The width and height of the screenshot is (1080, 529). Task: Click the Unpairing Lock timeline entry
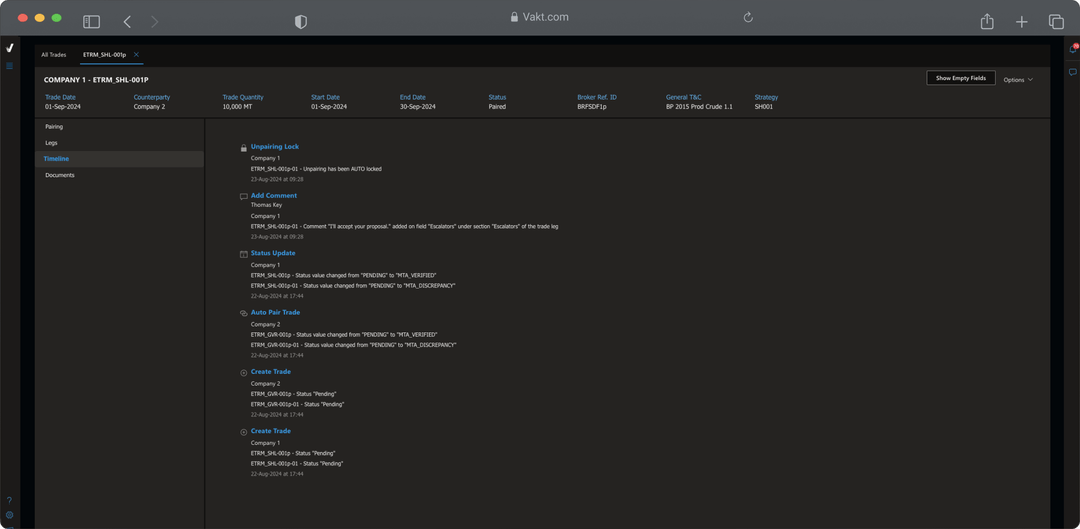[274, 147]
